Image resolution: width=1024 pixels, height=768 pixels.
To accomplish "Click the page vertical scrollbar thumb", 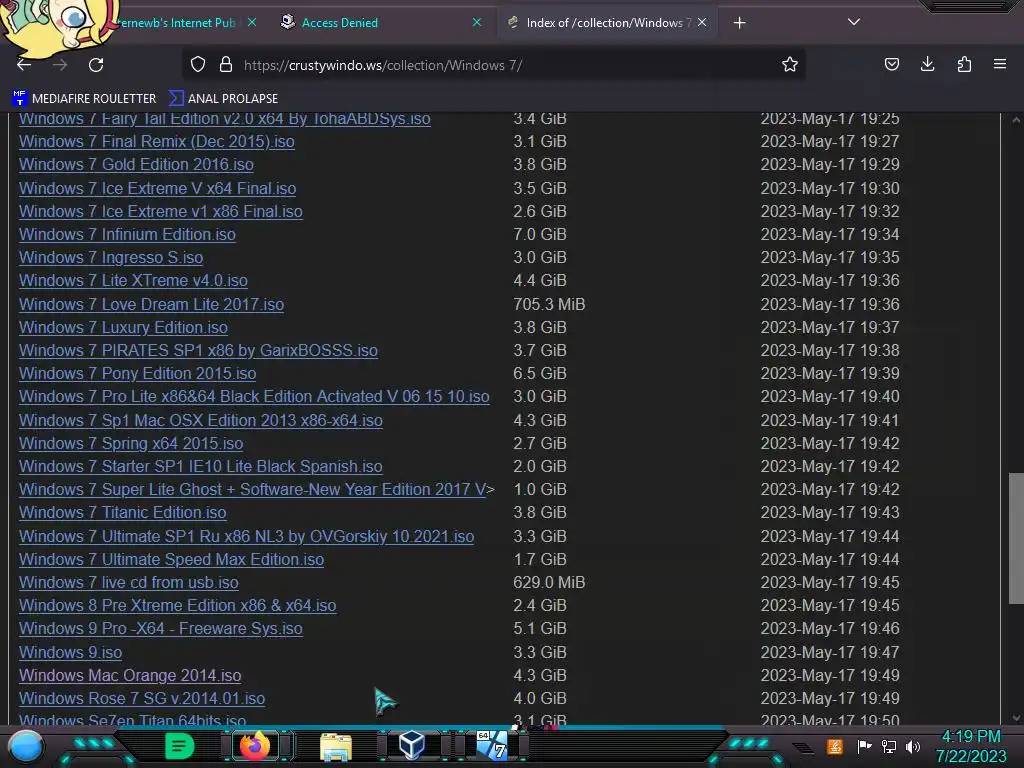I will pos(1016,538).
